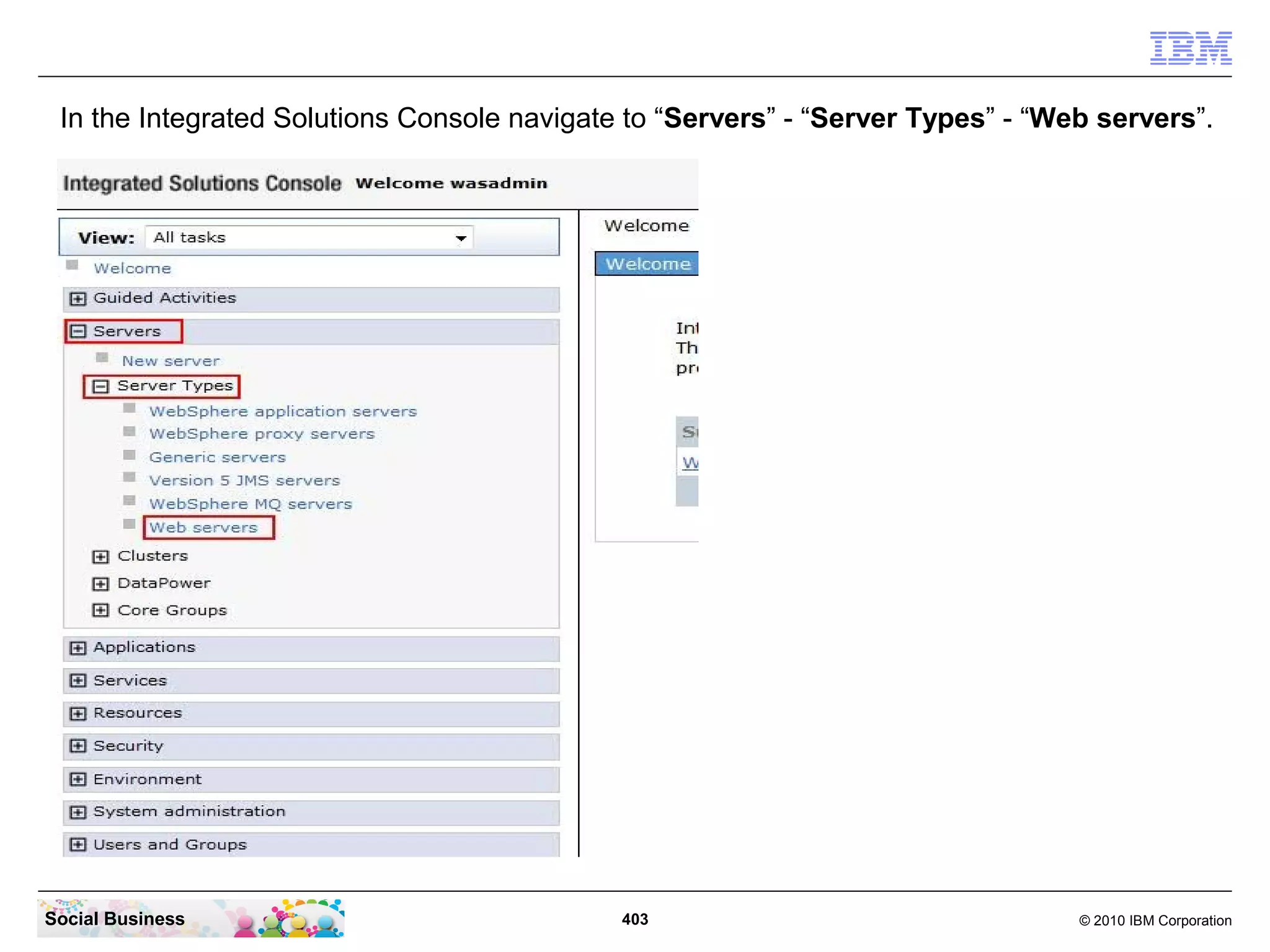Image resolution: width=1270 pixels, height=952 pixels.
Task: Click the Server Types label
Action: [175, 386]
